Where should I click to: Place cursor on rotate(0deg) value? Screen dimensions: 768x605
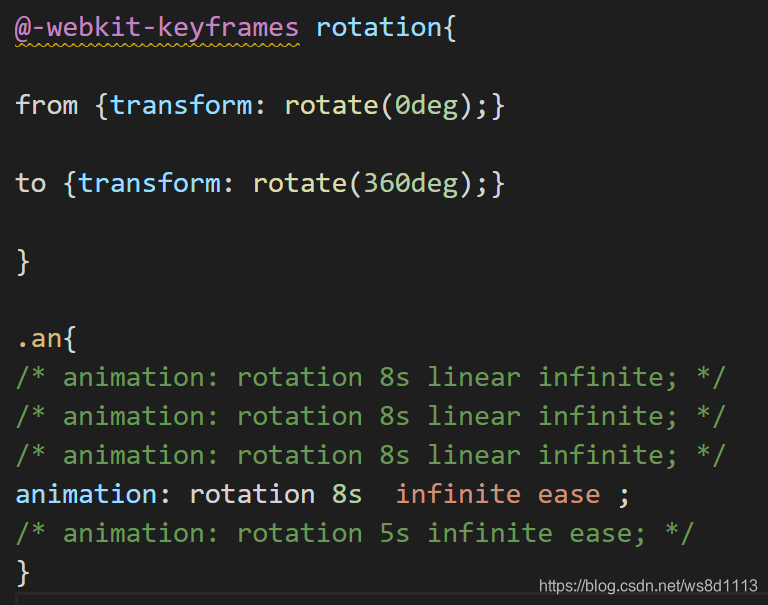pyautogui.click(x=378, y=106)
